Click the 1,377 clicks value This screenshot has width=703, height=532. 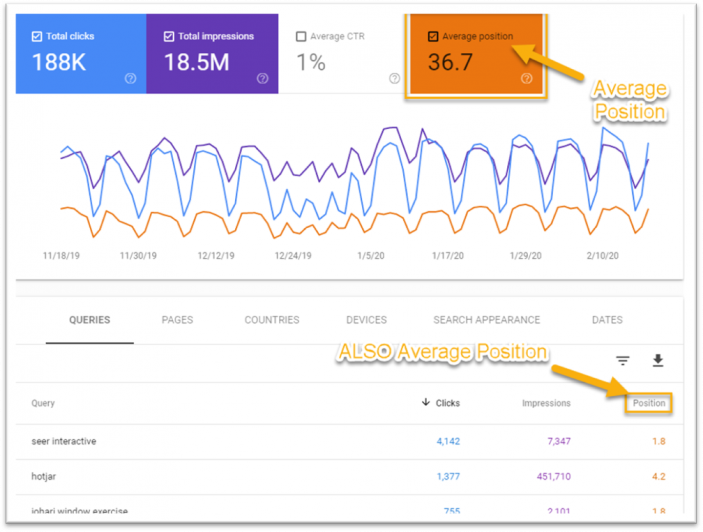(x=448, y=476)
